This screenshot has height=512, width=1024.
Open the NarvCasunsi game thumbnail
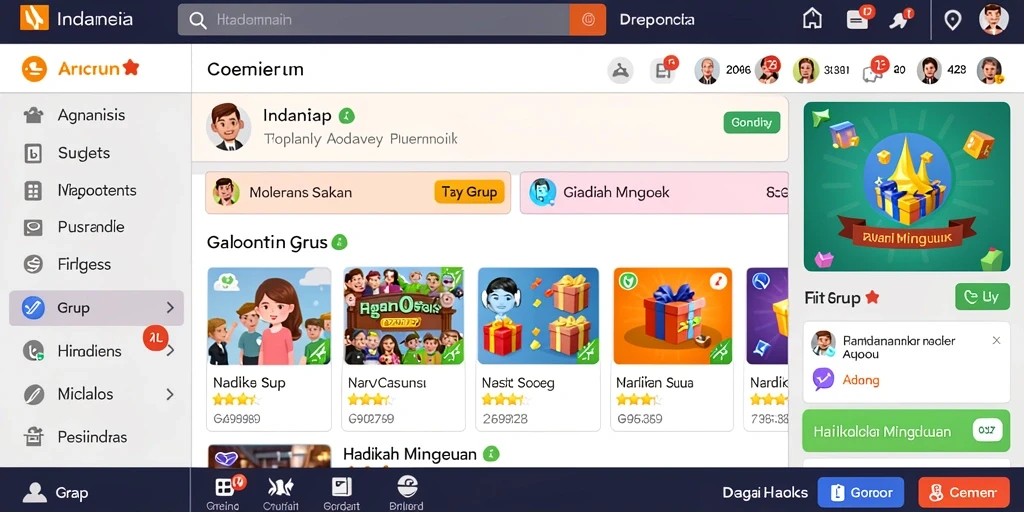(404, 315)
